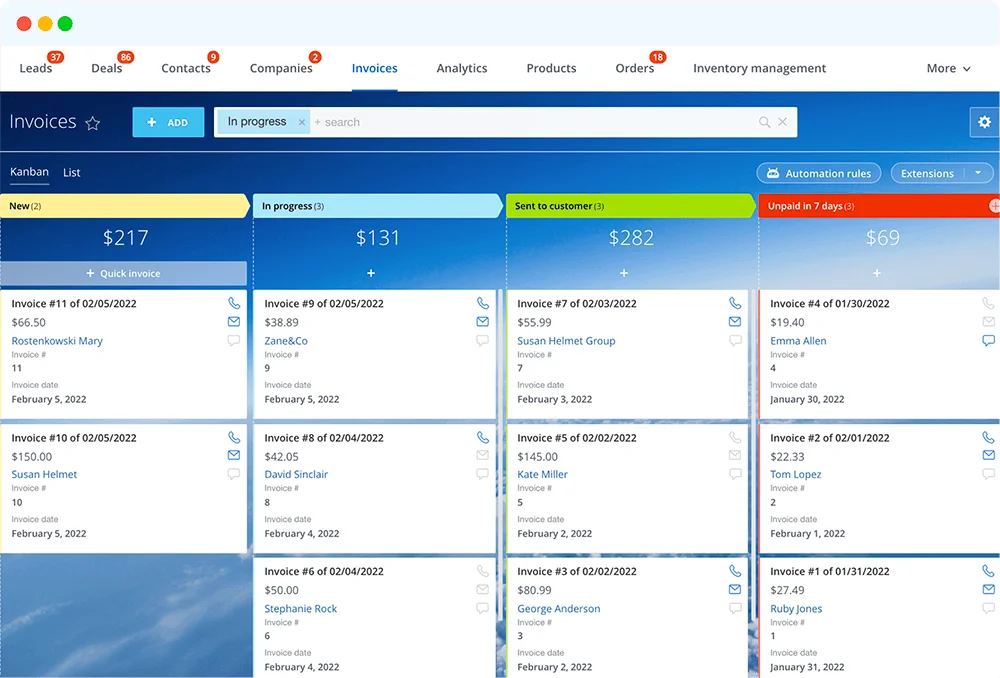The width and height of the screenshot is (1000, 678).
Task: Click the search input field
Action: (530, 122)
